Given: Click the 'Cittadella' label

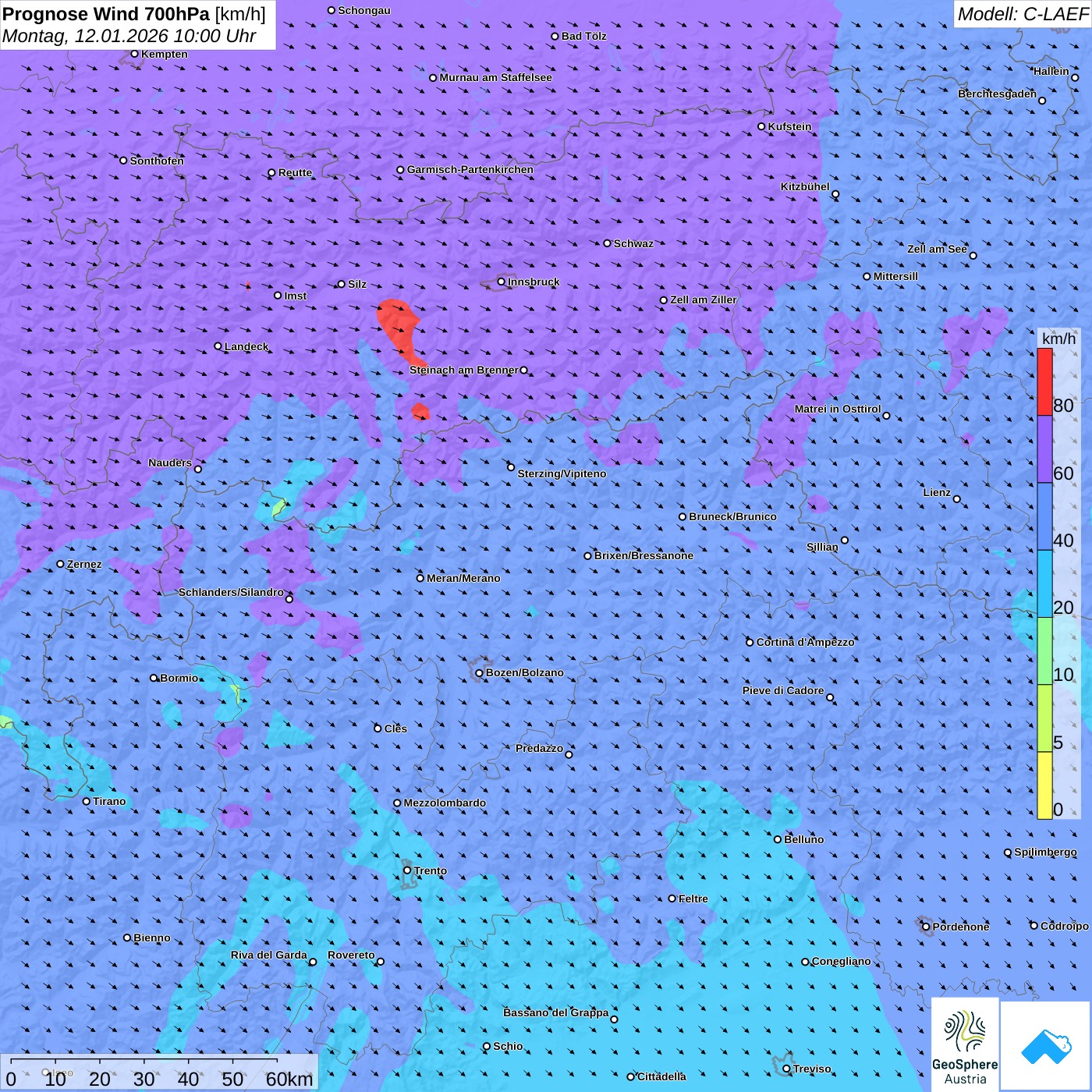Looking at the screenshot, I should (x=661, y=1076).
